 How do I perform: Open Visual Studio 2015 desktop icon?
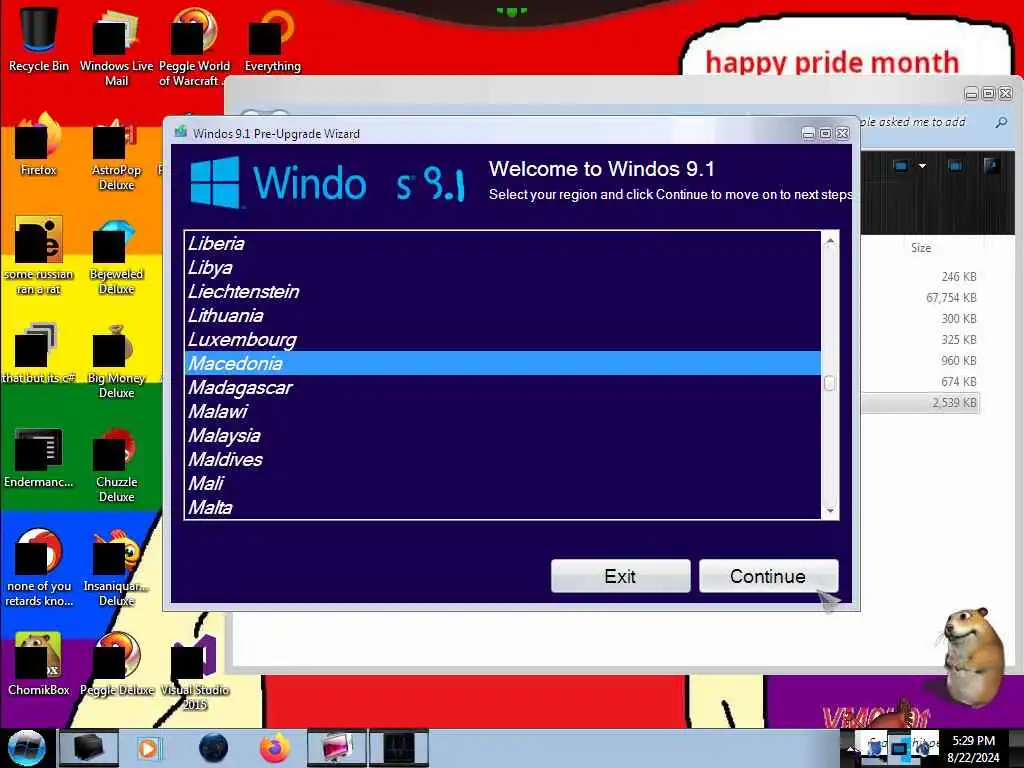click(194, 673)
